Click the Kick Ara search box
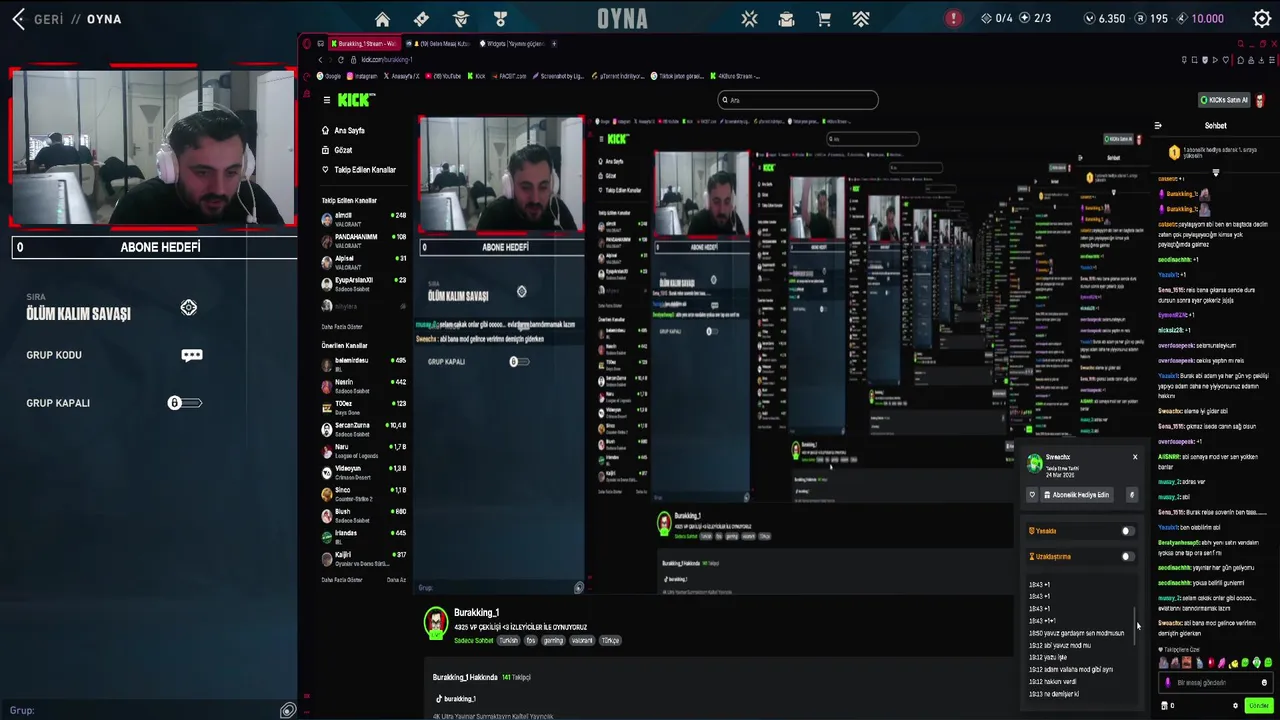This screenshot has height=720, width=1280. pyautogui.click(x=798, y=100)
